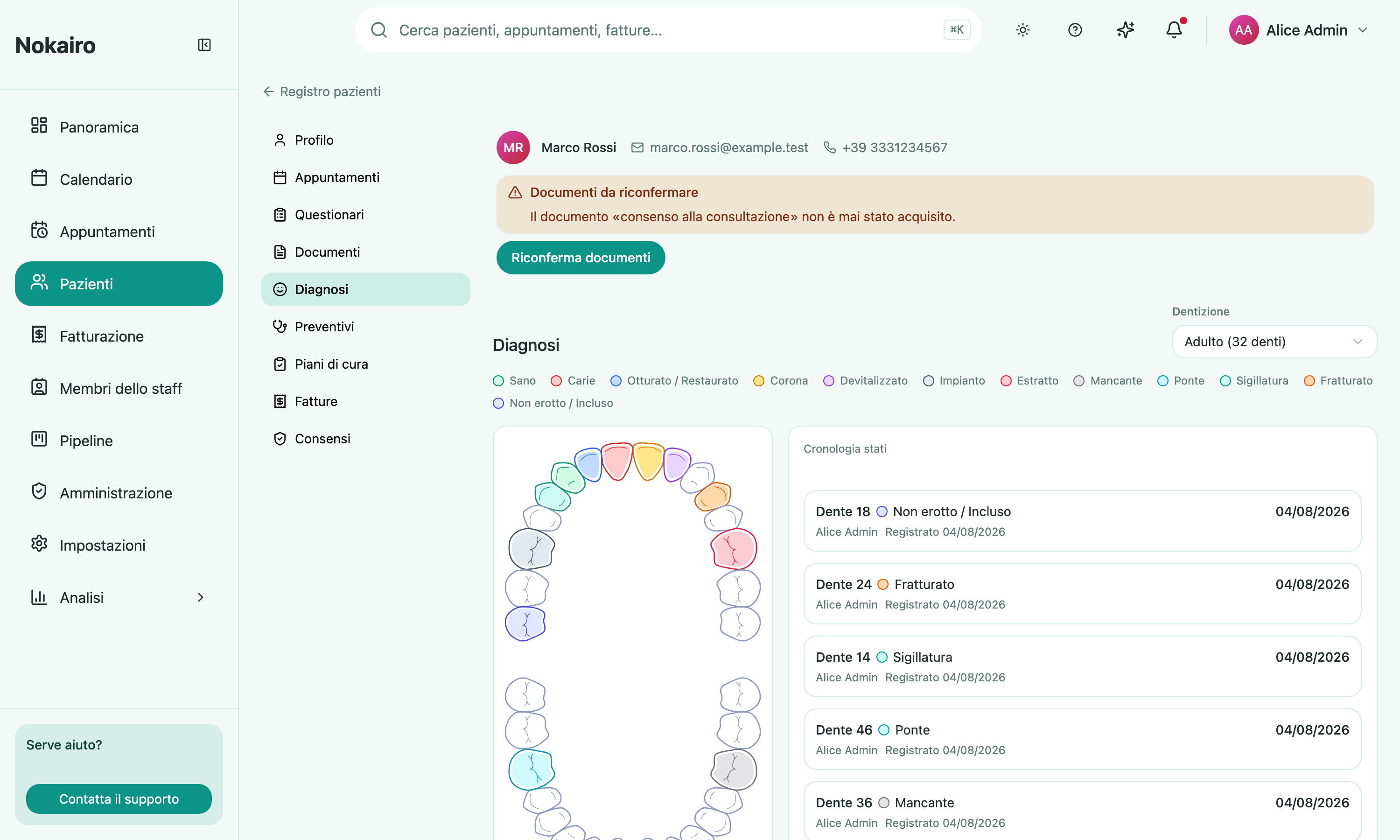Screen dimensions: 1400x840
Task: Go back to Registro pazienti
Action: 322,91
